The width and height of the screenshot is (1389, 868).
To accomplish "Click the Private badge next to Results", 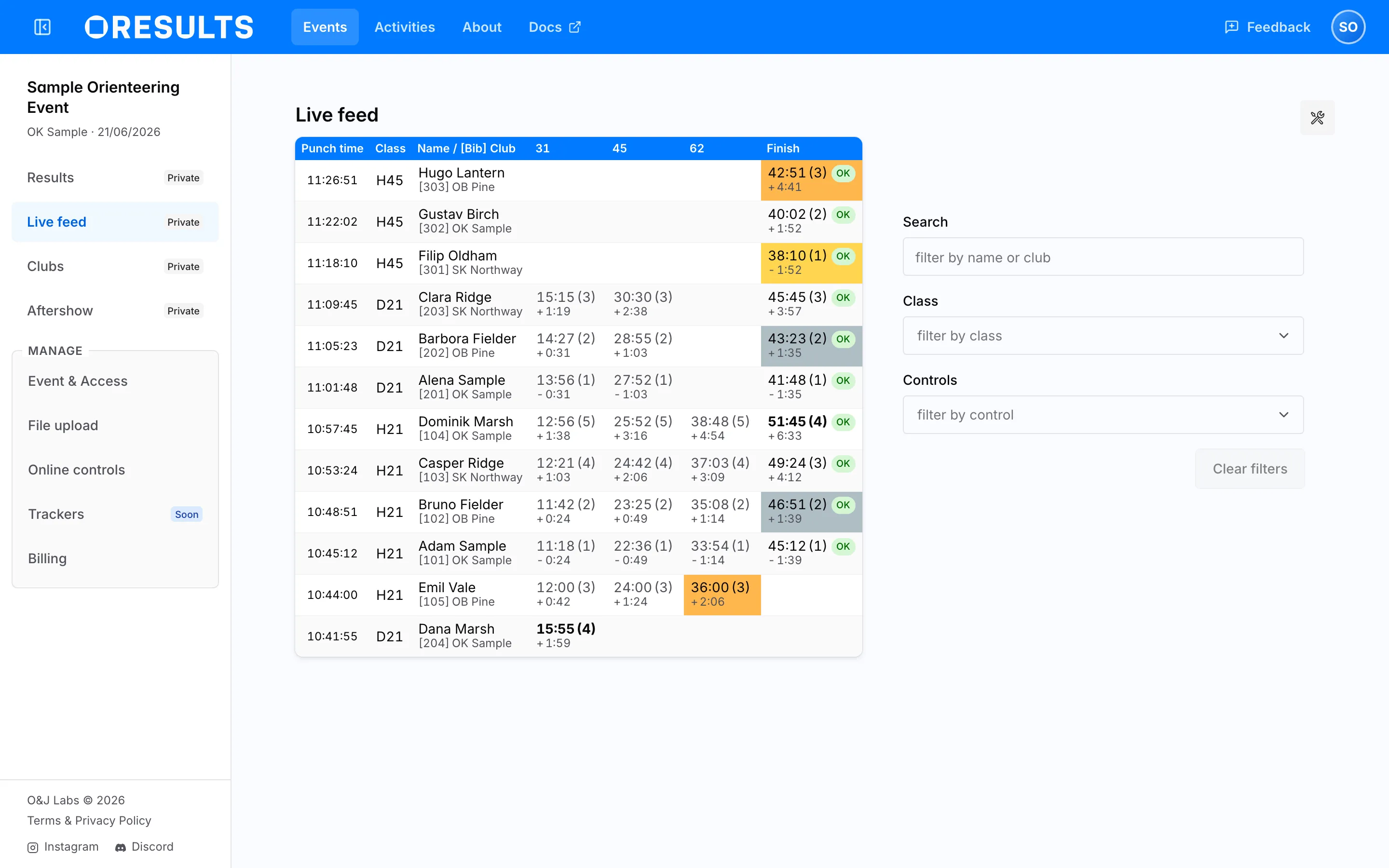I will 183,178.
